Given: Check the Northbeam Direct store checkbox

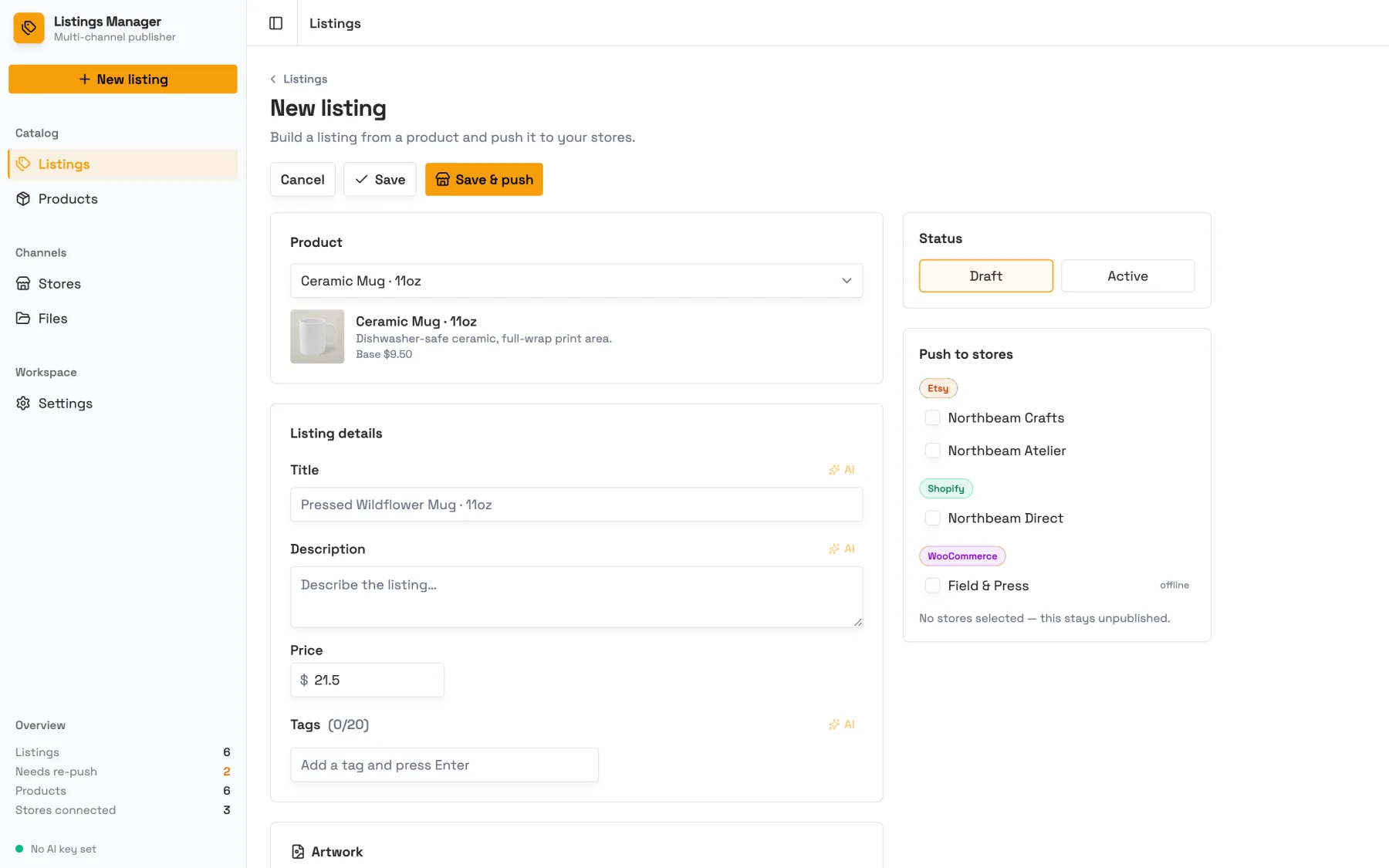Looking at the screenshot, I should click(x=932, y=518).
